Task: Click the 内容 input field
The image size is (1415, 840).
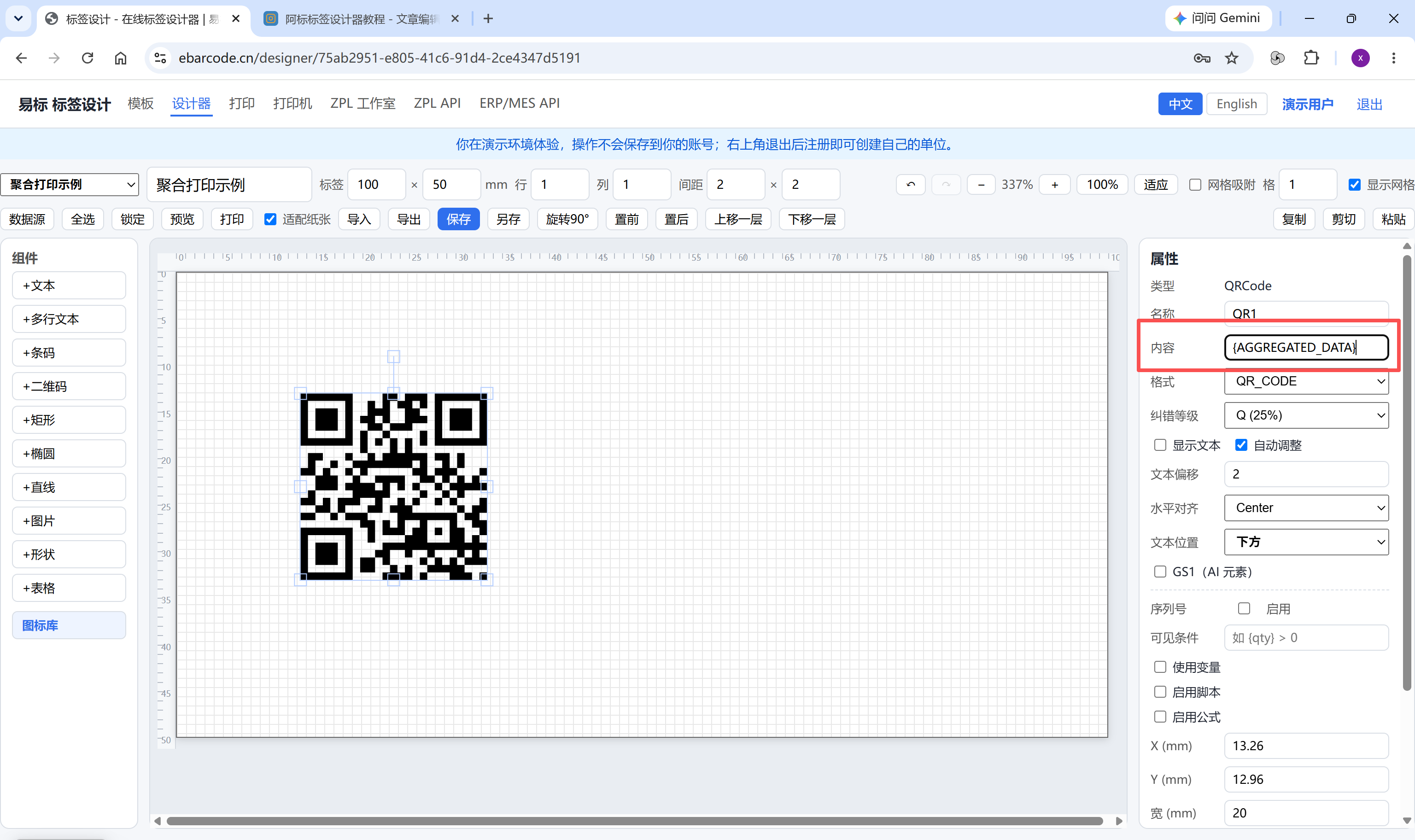Action: 1306,347
